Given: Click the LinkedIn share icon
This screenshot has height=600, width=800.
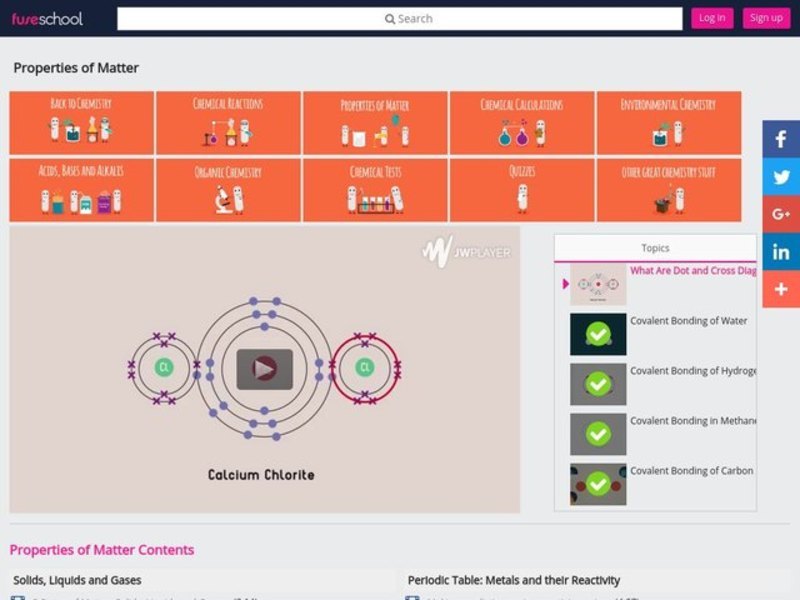Looking at the screenshot, I should [x=781, y=251].
